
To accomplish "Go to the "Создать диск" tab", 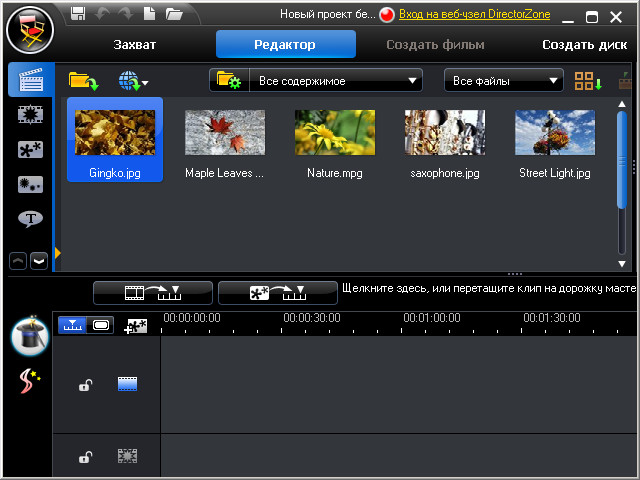I will 584,44.
